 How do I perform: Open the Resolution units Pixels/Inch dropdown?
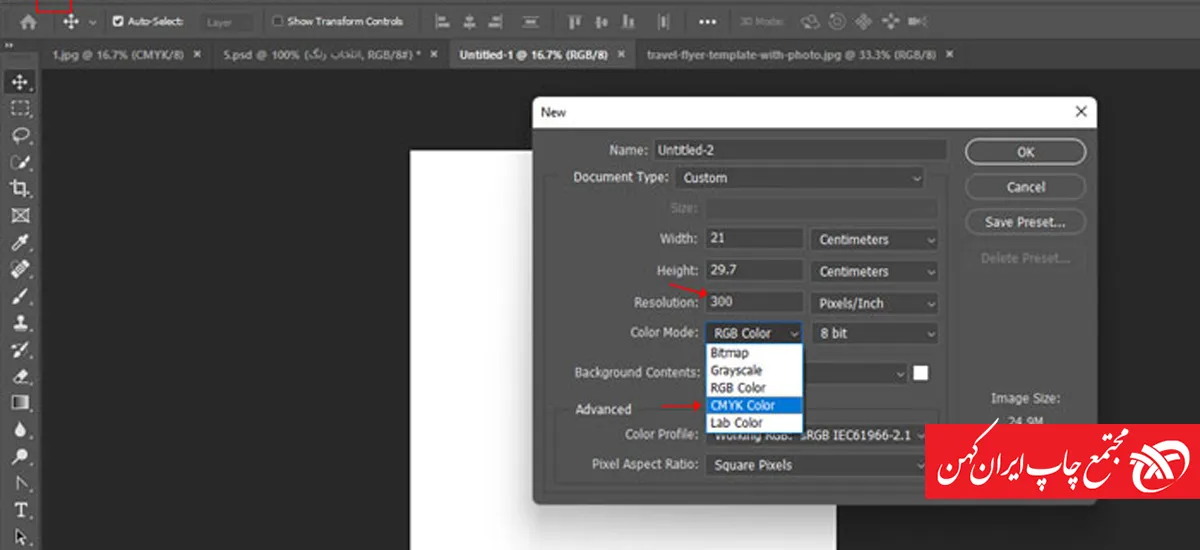point(875,303)
